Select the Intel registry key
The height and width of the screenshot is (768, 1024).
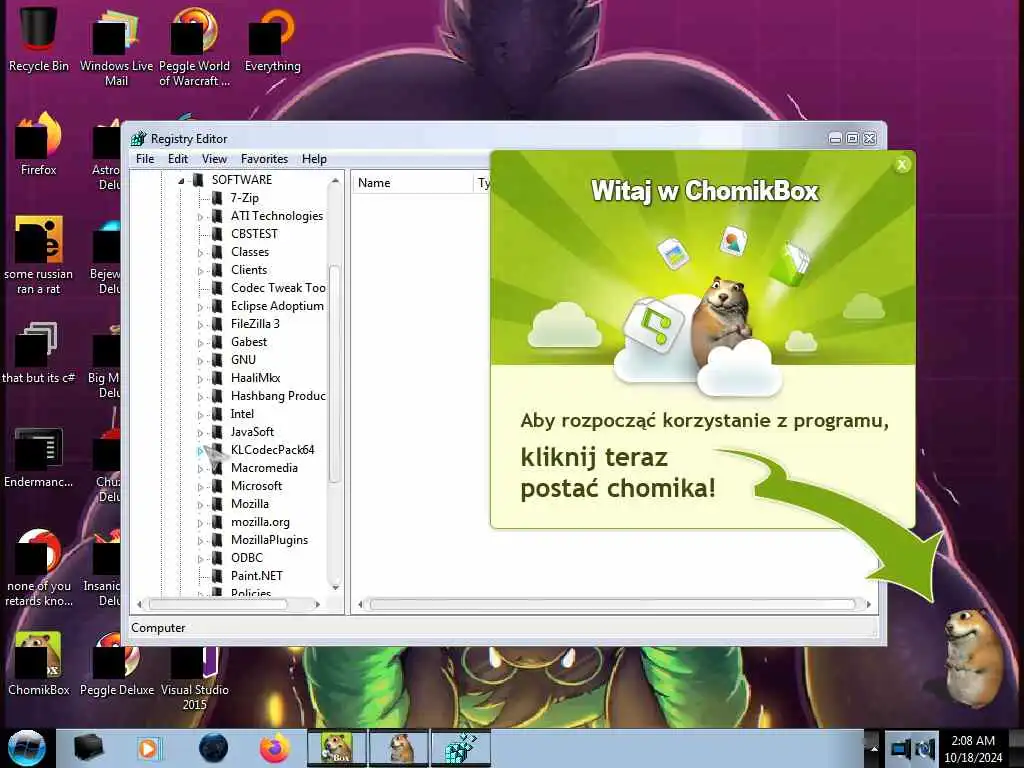(x=242, y=414)
